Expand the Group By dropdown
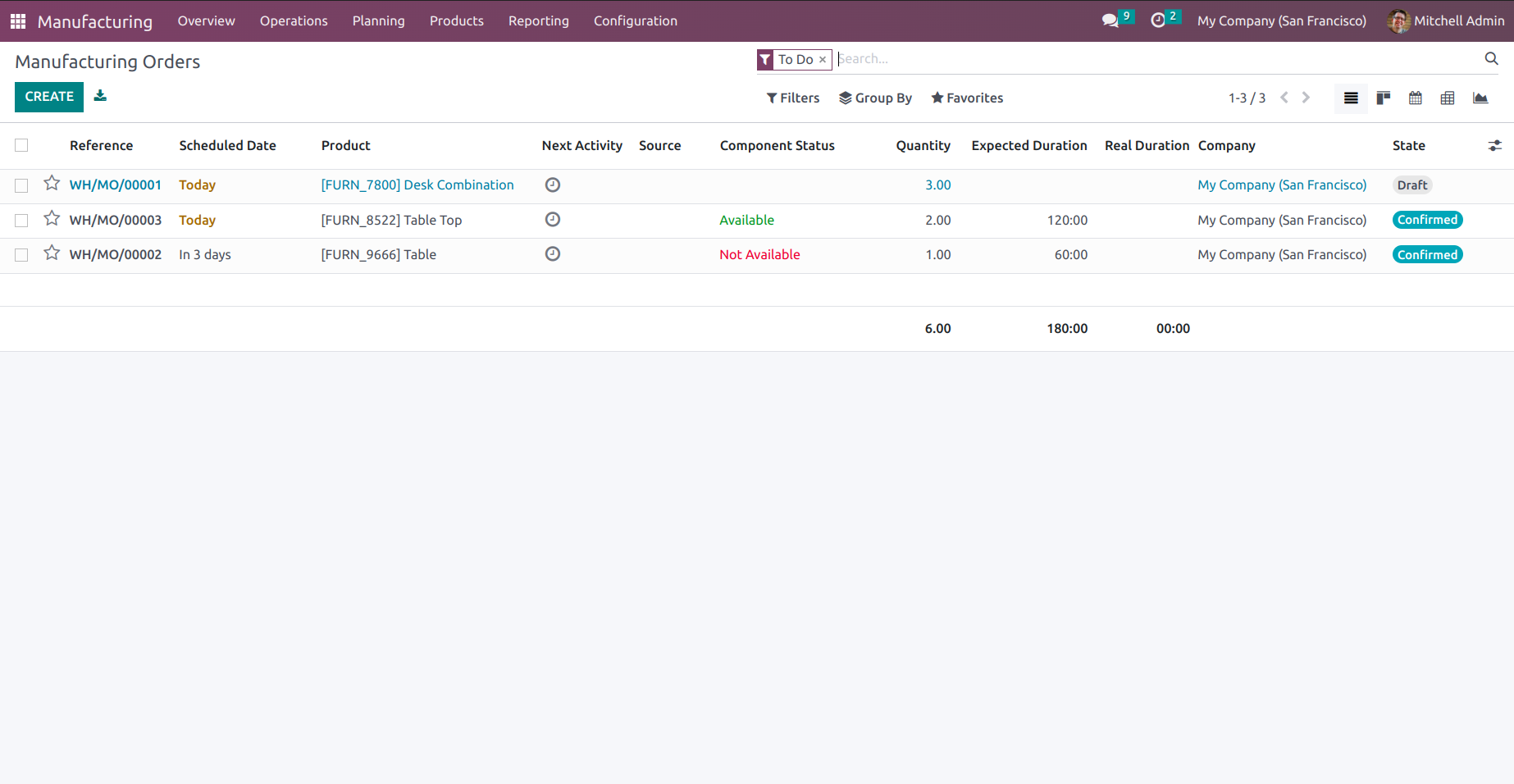The width and height of the screenshot is (1514, 784). click(x=875, y=98)
